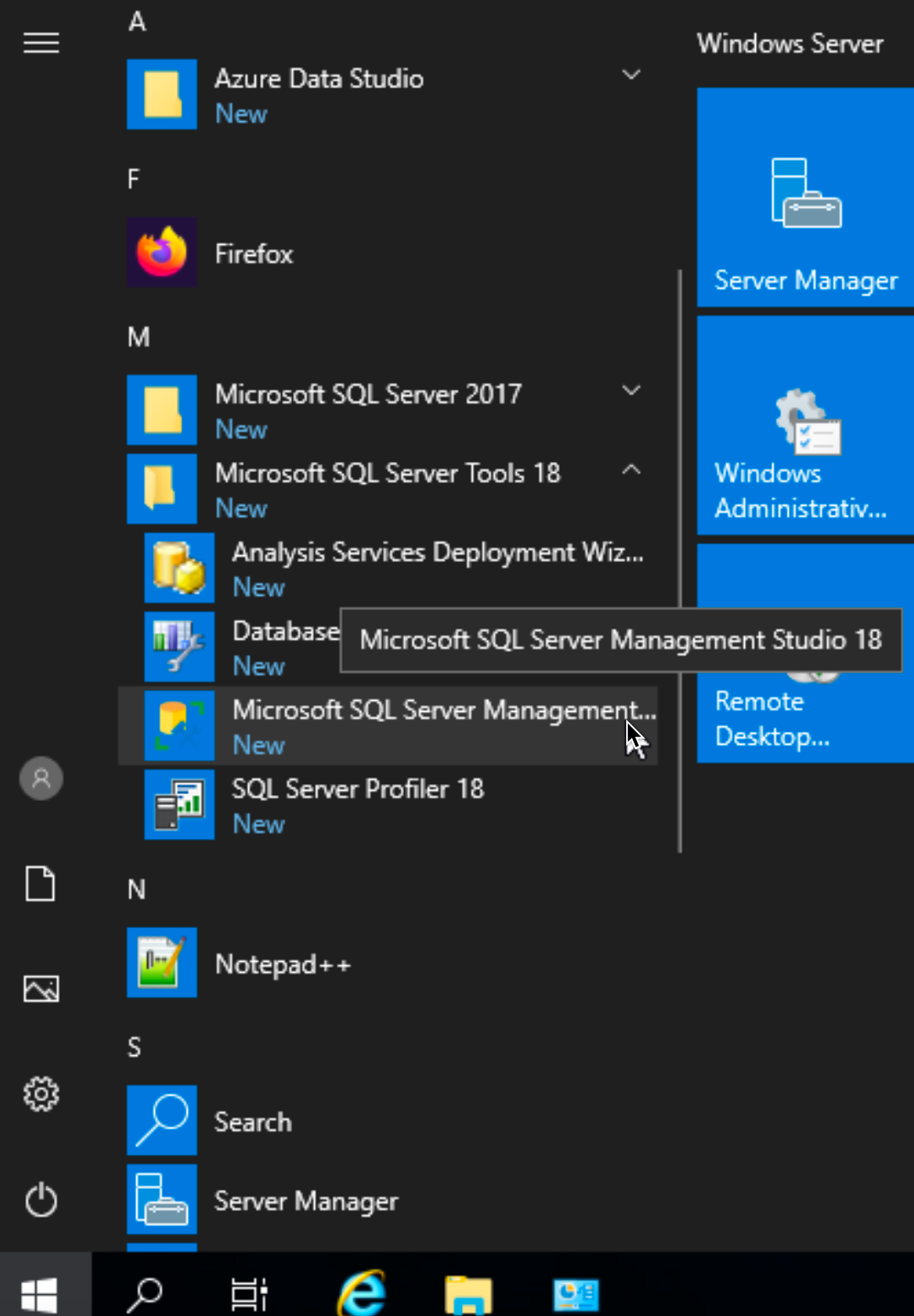This screenshot has height=1316, width=914.
Task: Open the Server Manager tile
Action: 805,198
